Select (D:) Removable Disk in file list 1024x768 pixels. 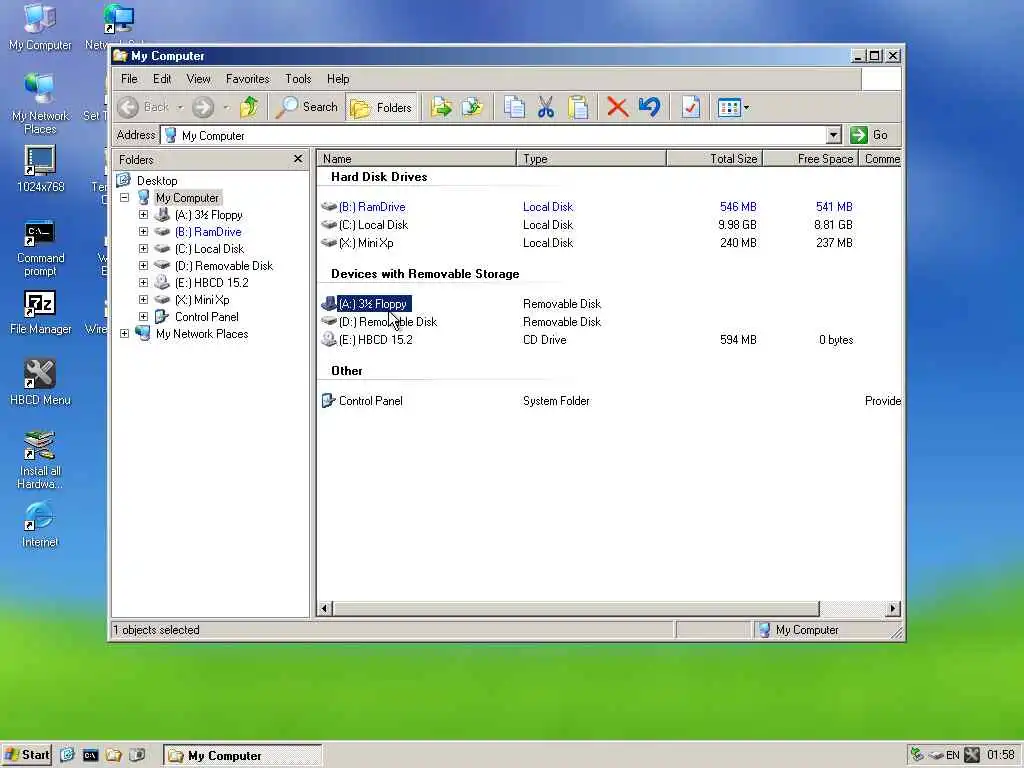388,322
